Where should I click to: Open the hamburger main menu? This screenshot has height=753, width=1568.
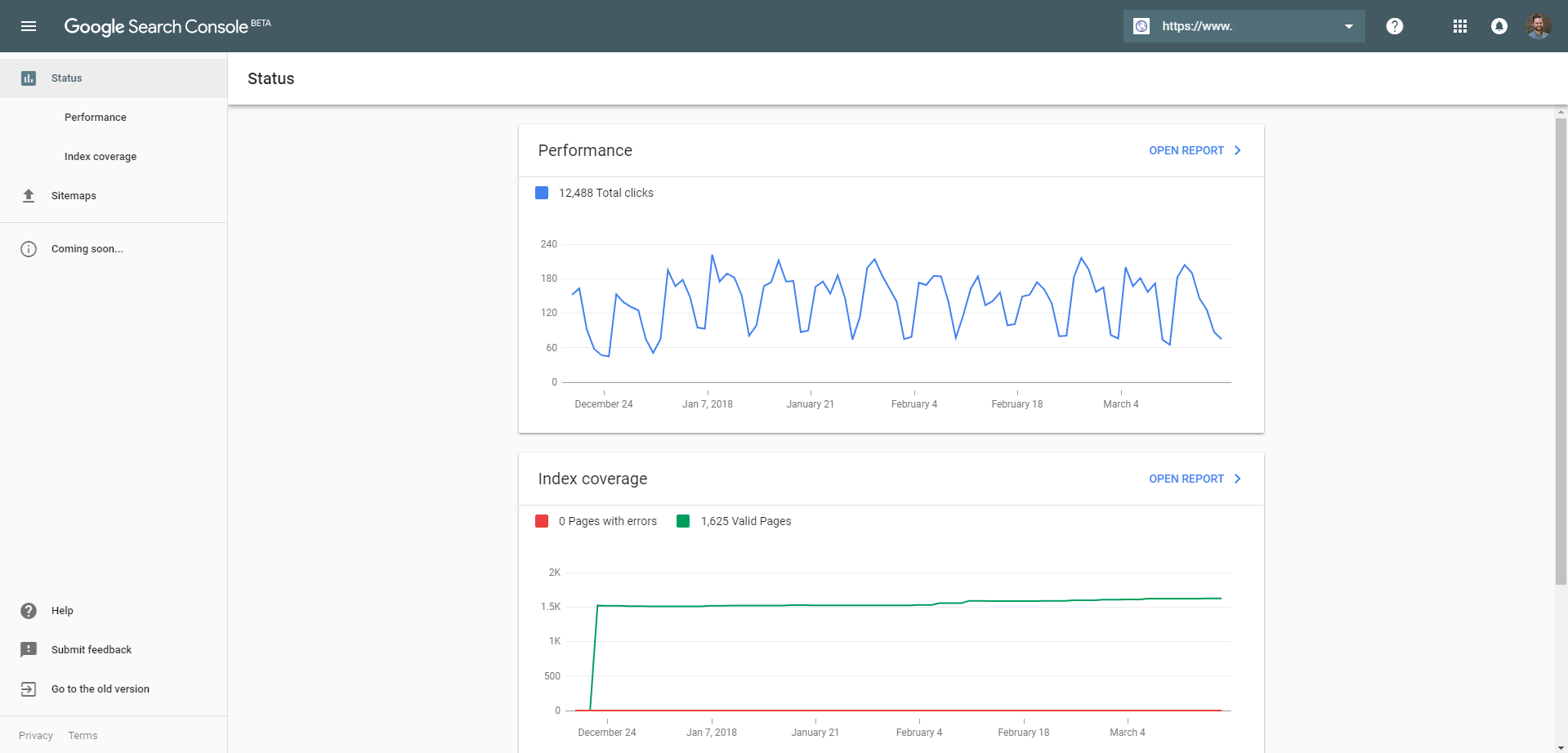[29, 26]
